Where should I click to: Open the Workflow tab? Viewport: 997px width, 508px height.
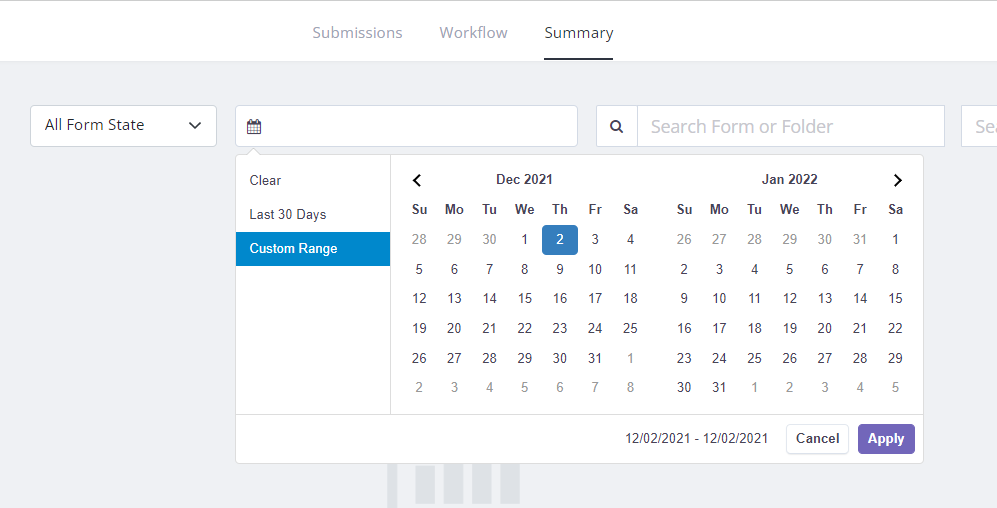pyautogui.click(x=473, y=33)
